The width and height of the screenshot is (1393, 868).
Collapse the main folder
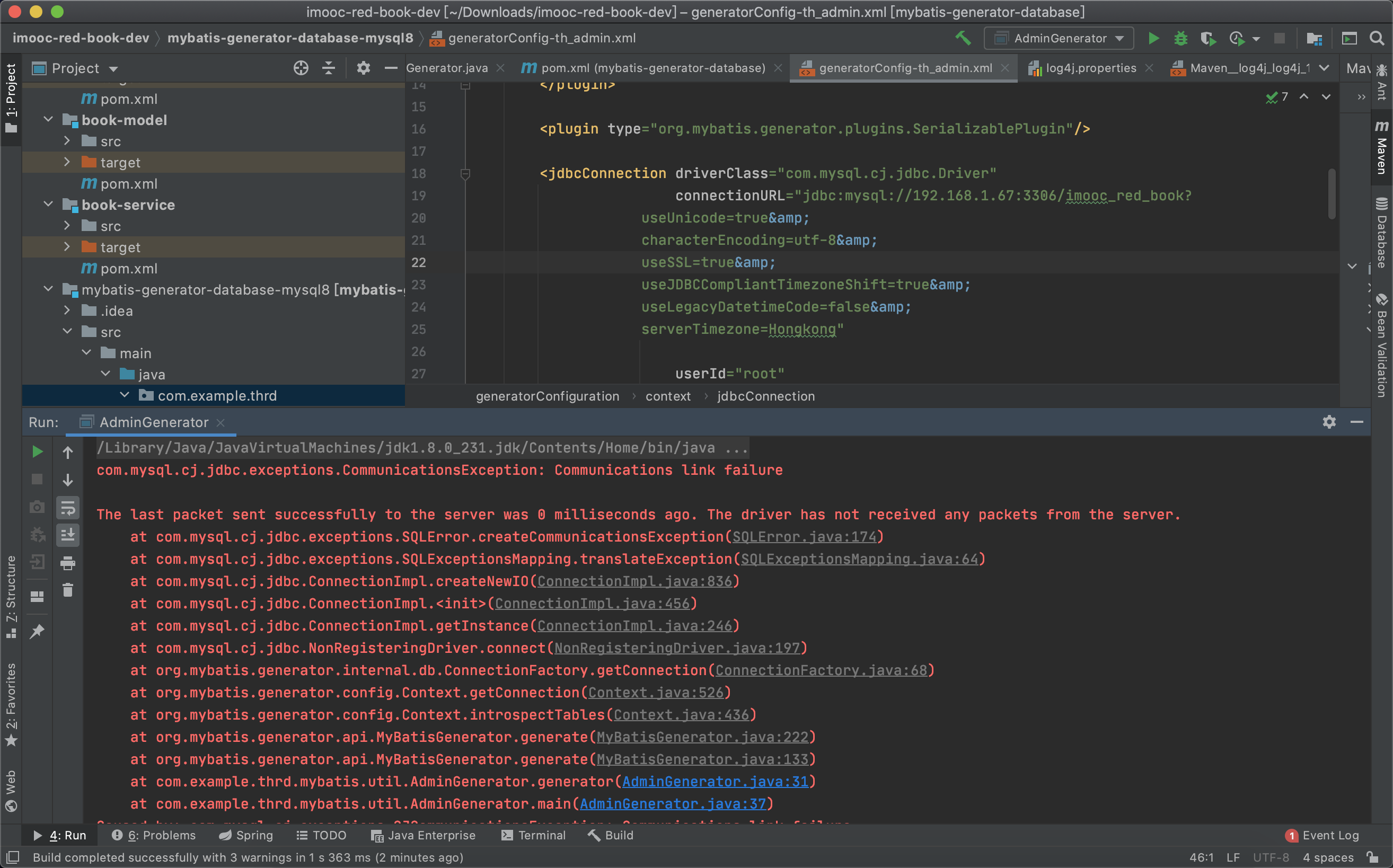[87, 352]
